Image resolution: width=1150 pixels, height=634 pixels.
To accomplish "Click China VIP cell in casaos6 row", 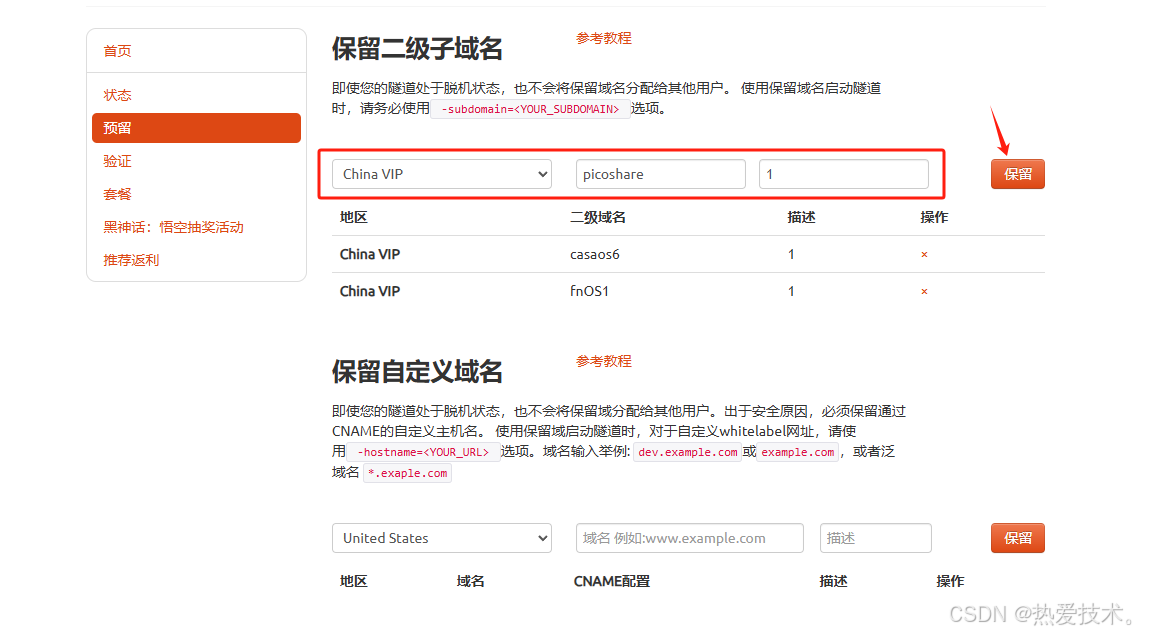I will click(370, 254).
